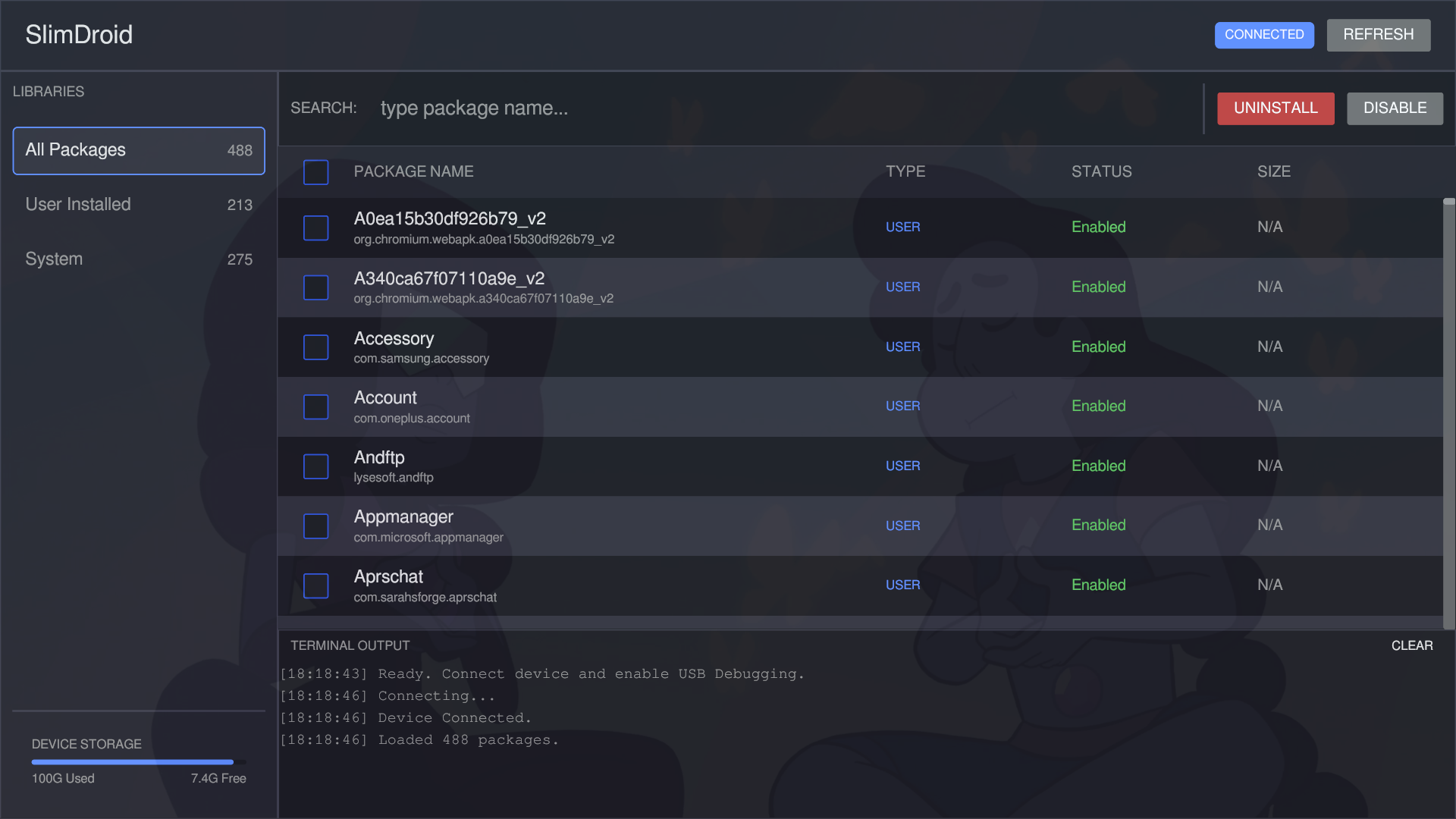Viewport: 1456px width, 819px height.
Task: Open the System packages library
Action: 139,259
